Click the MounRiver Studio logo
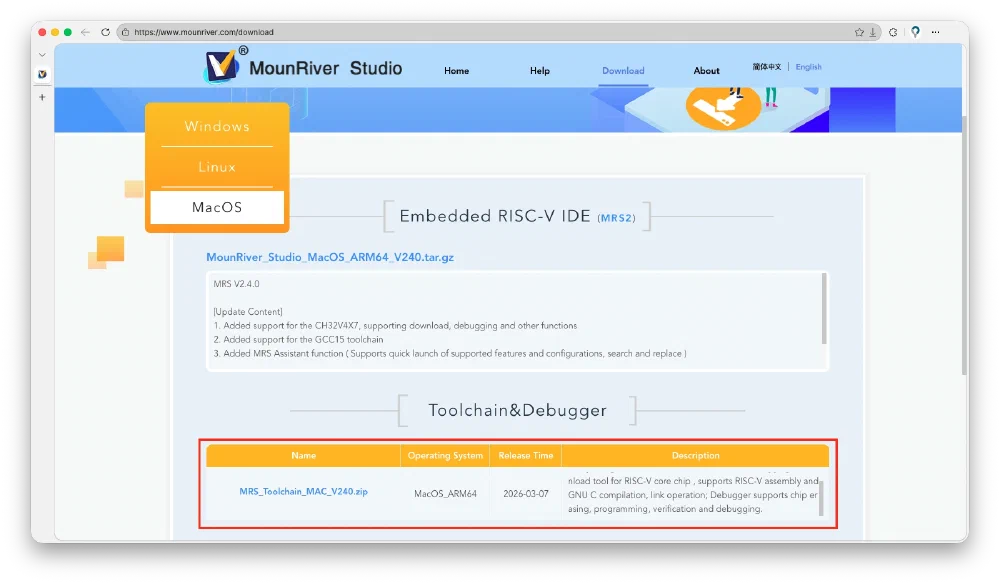The height and width of the screenshot is (584, 1000). pos(303,67)
